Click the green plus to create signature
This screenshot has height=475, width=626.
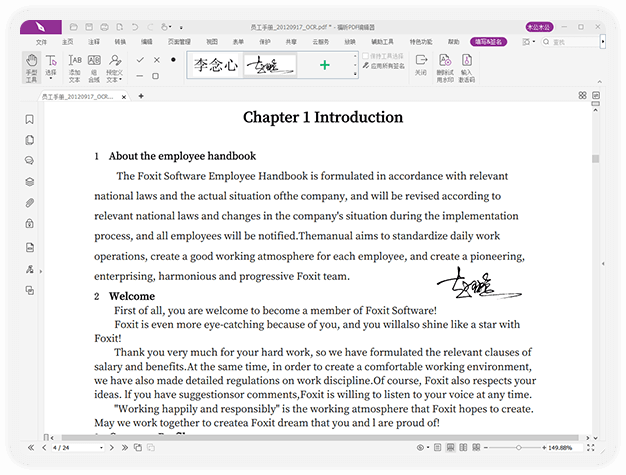(325, 65)
